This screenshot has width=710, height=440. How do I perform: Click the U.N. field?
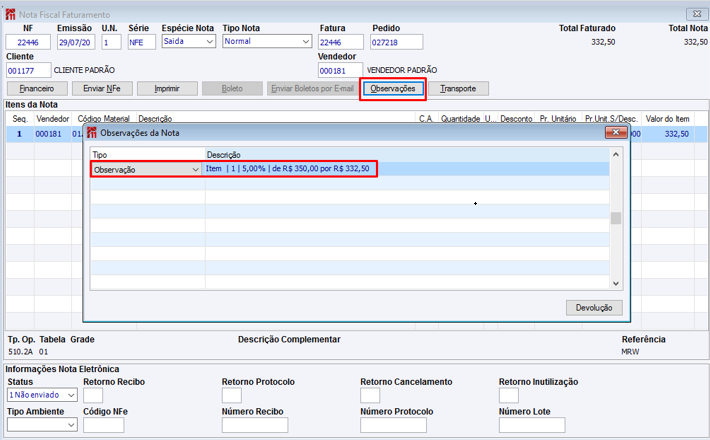(x=111, y=42)
